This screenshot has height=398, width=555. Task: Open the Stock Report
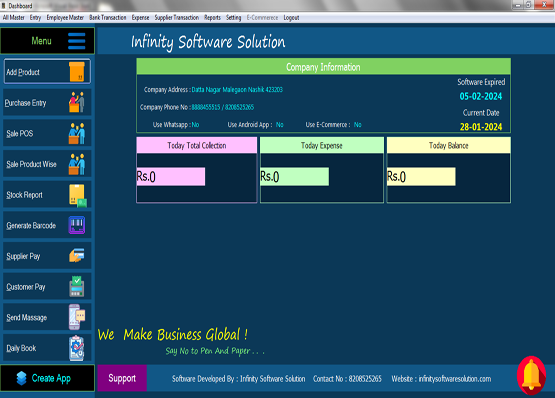[47, 195]
